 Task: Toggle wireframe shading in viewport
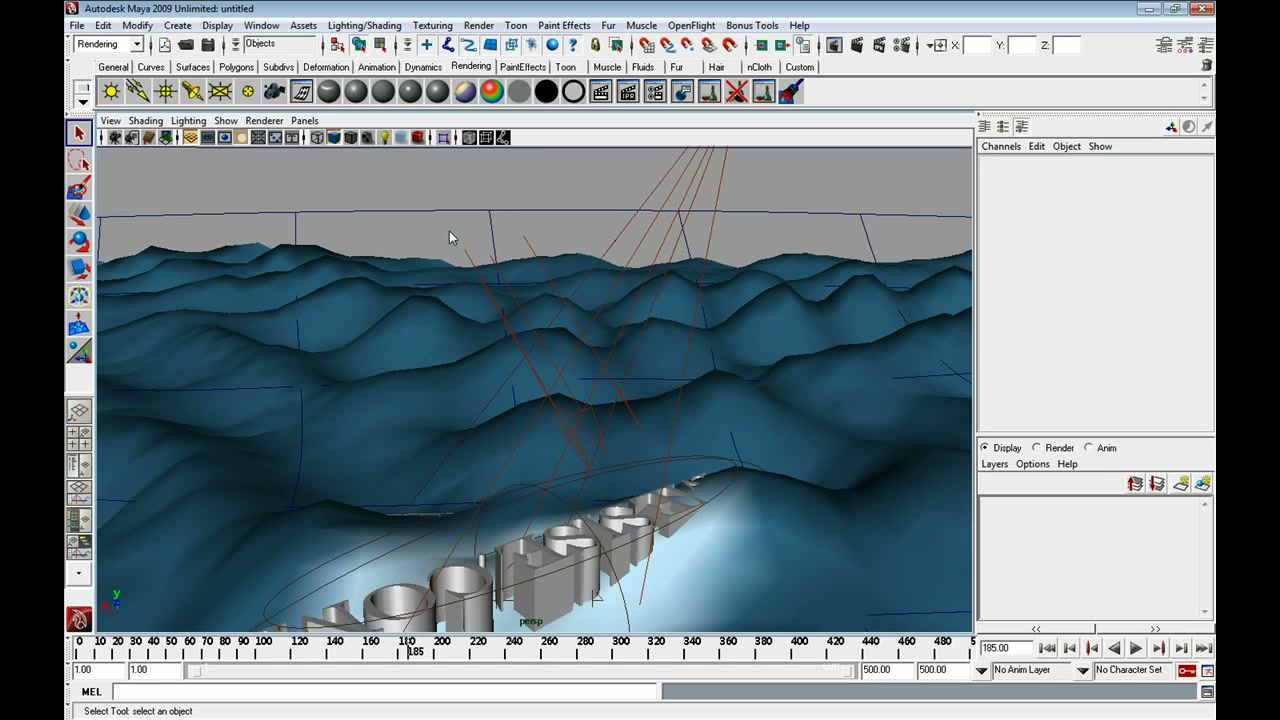point(317,138)
